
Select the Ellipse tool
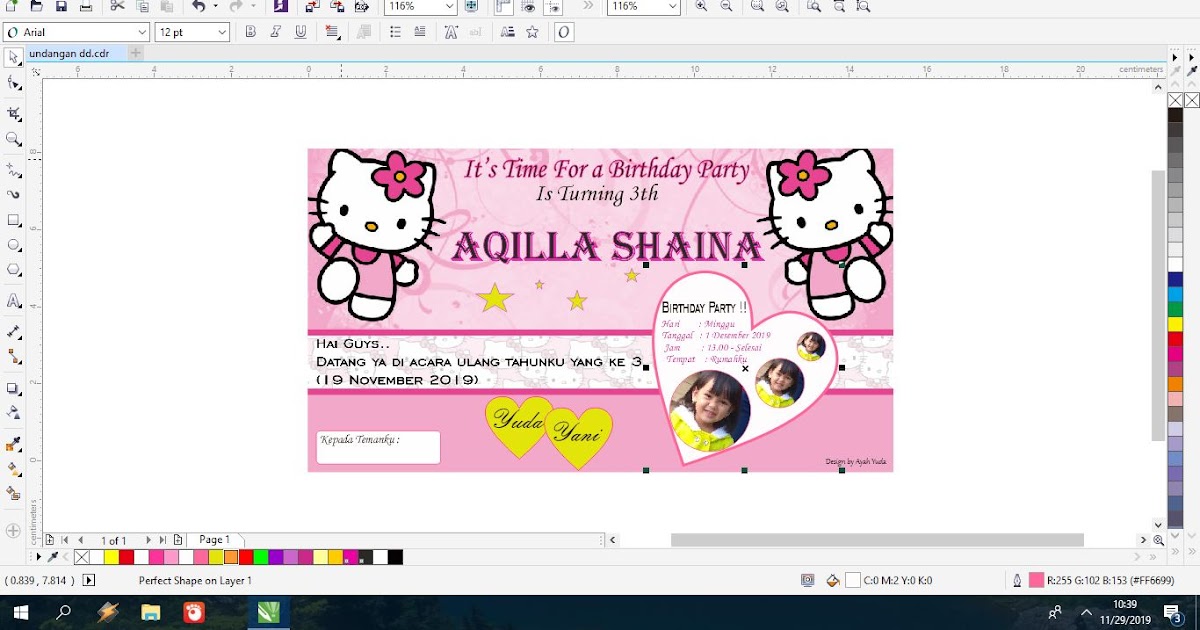click(13, 245)
